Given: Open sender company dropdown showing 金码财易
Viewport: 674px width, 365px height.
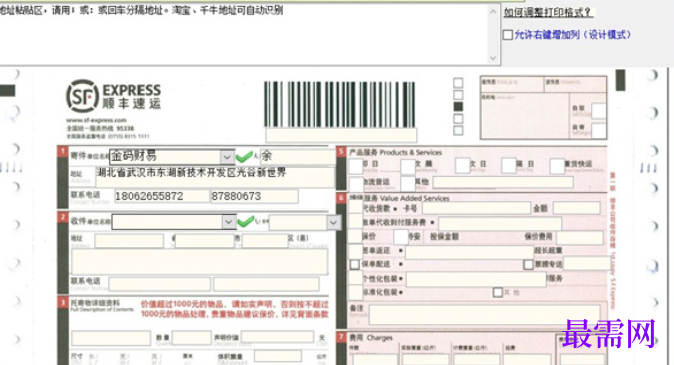Looking at the screenshot, I should 227,157.
